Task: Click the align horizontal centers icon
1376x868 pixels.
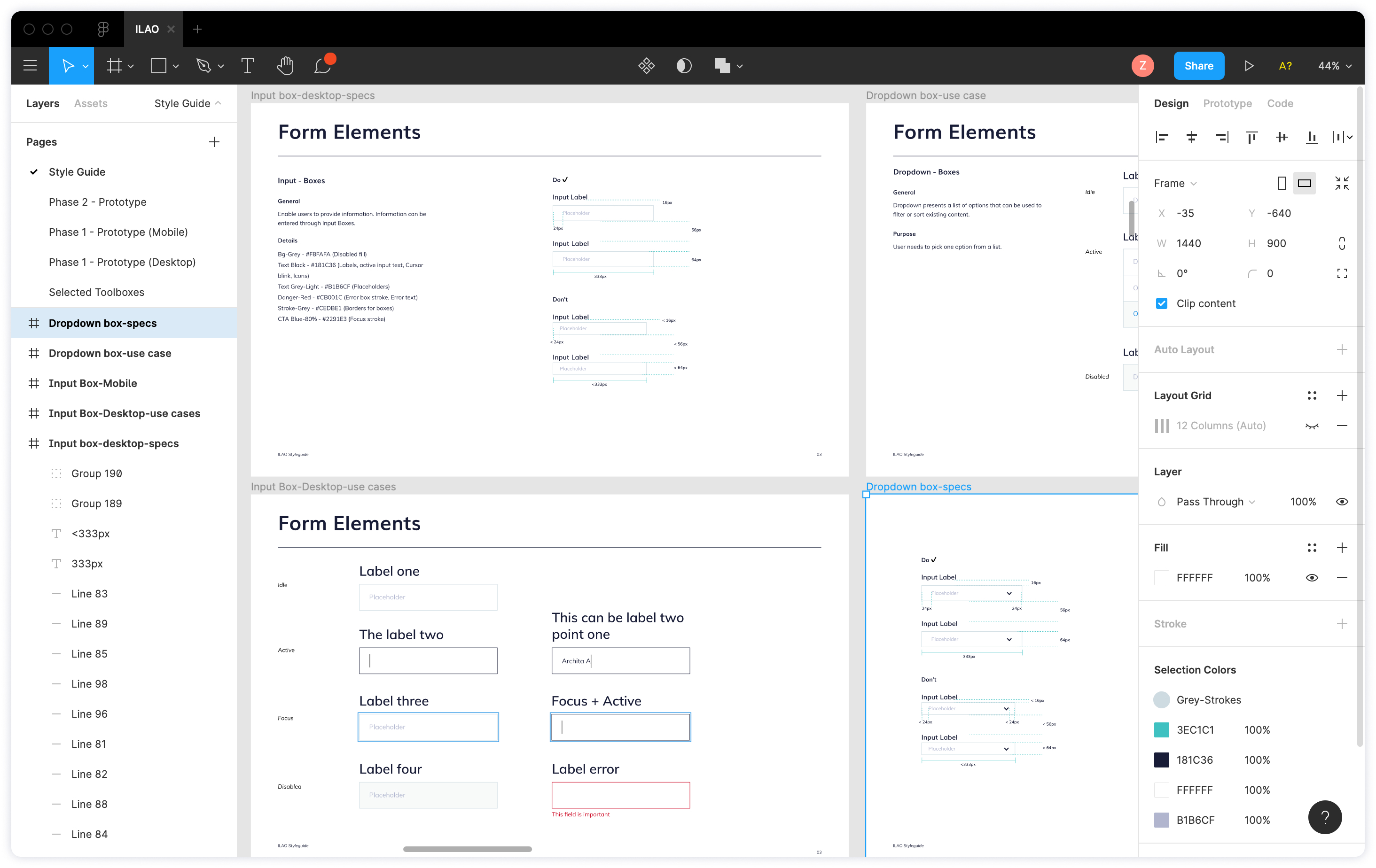Action: point(1191,137)
